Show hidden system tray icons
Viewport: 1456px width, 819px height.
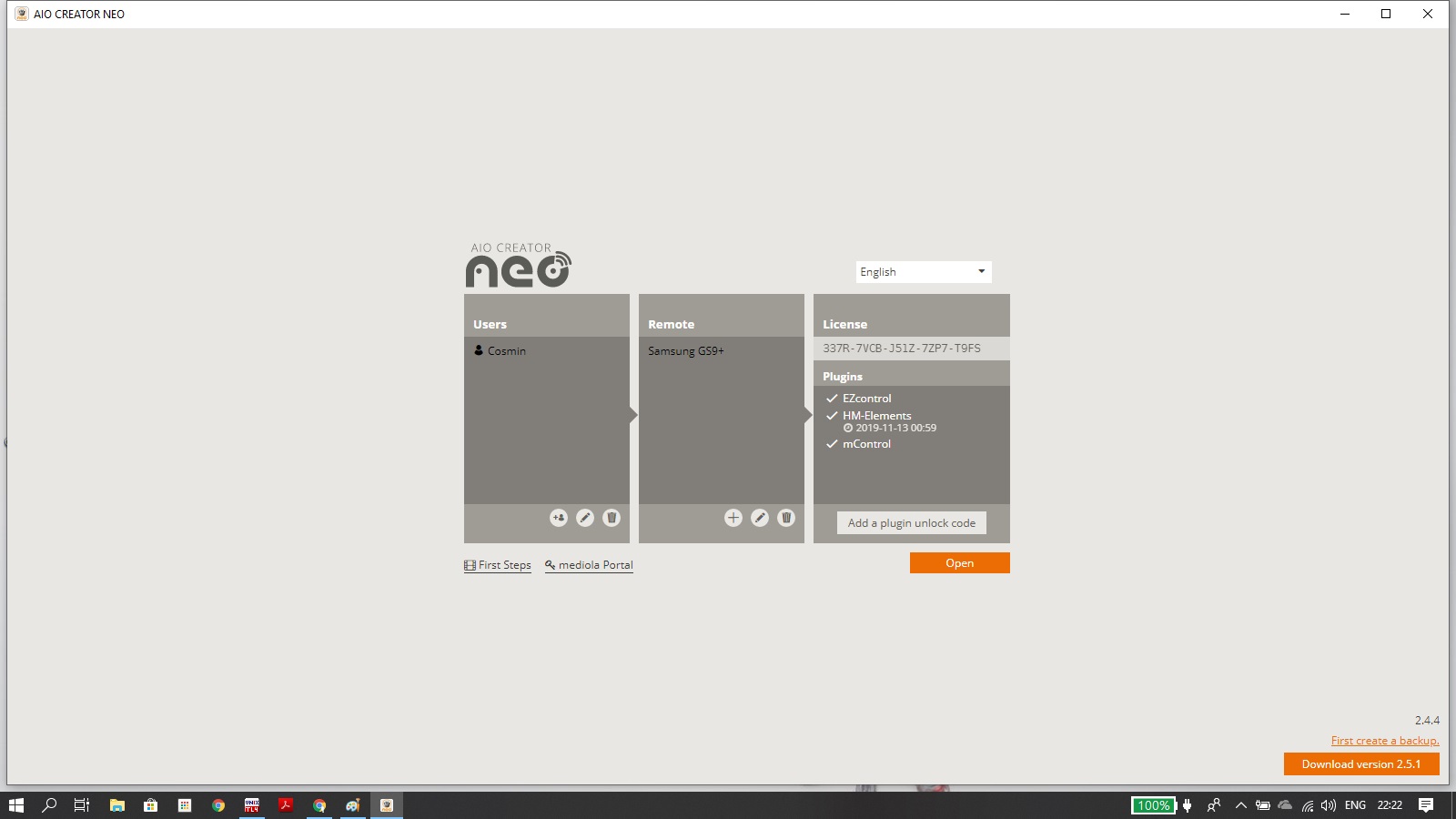pos(1240,805)
